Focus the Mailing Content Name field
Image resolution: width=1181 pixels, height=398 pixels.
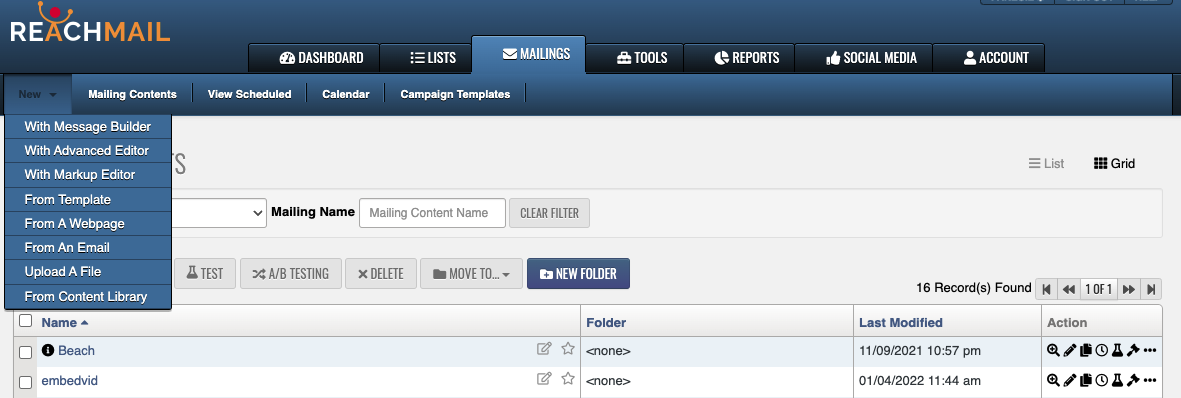tap(432, 213)
